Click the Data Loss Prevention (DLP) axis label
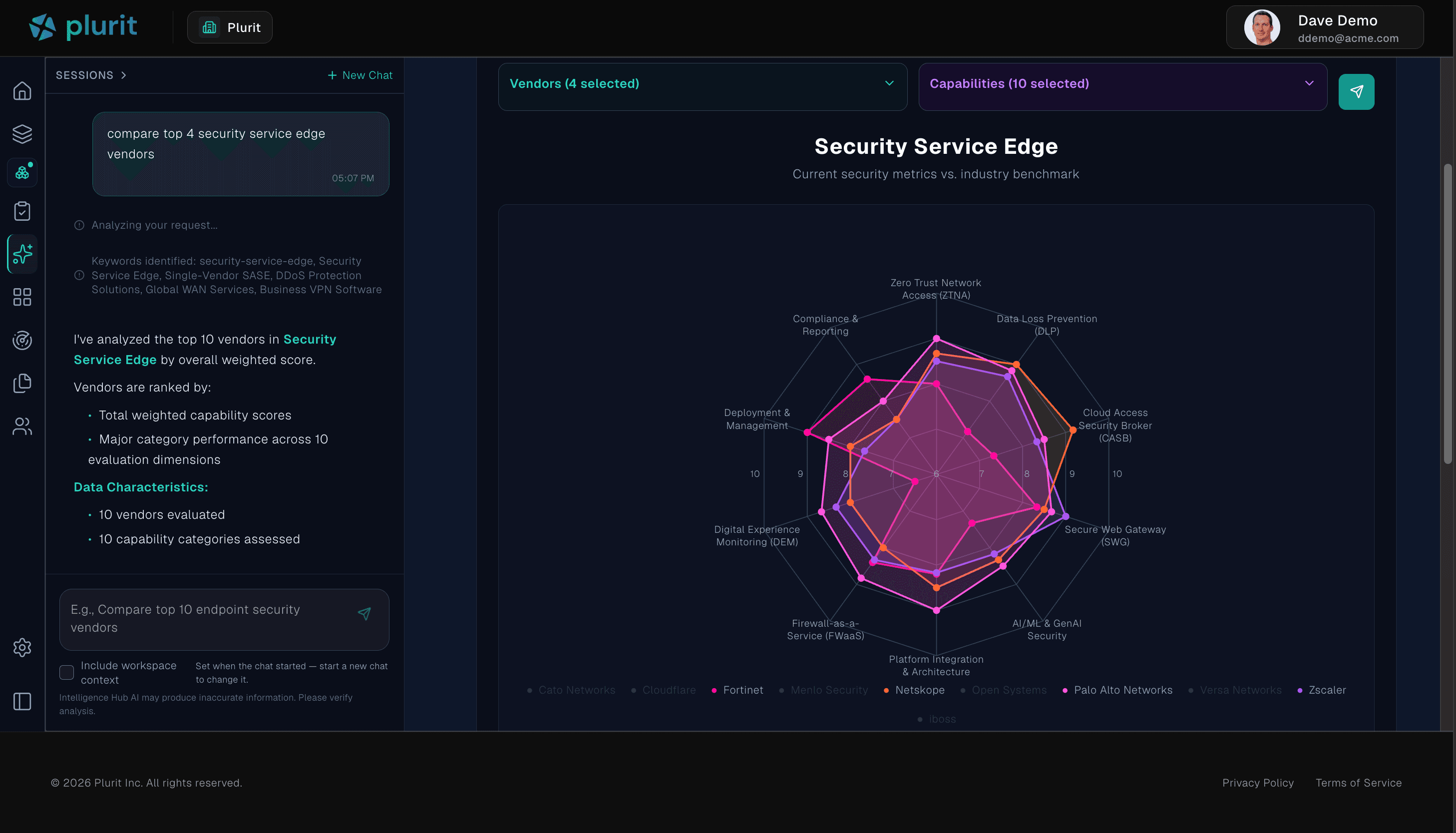 (x=1047, y=325)
